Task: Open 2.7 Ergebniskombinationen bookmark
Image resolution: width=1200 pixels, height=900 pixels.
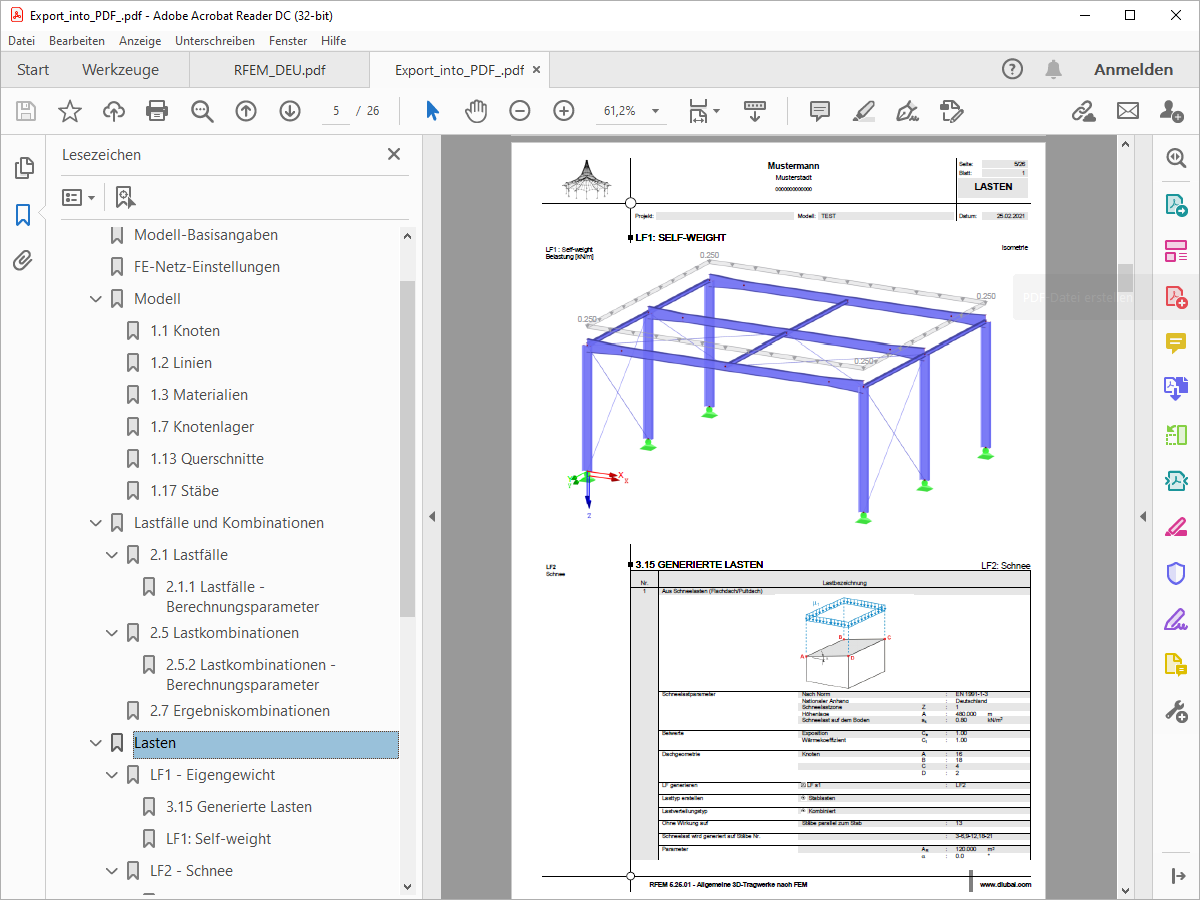Action: tap(240, 711)
